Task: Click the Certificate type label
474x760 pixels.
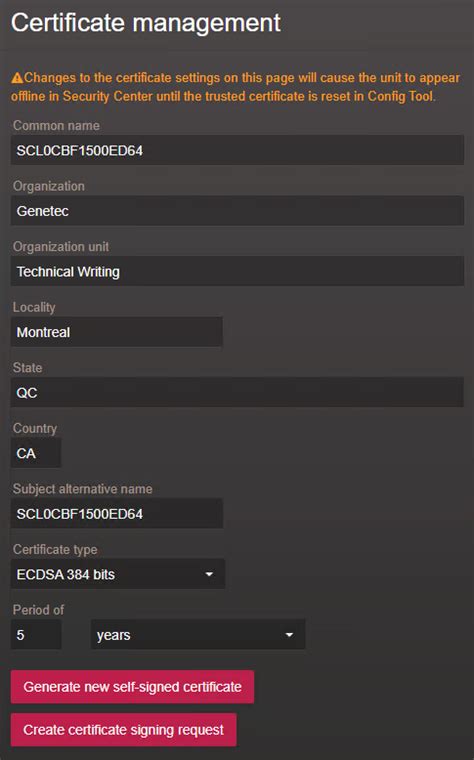Action: point(55,550)
